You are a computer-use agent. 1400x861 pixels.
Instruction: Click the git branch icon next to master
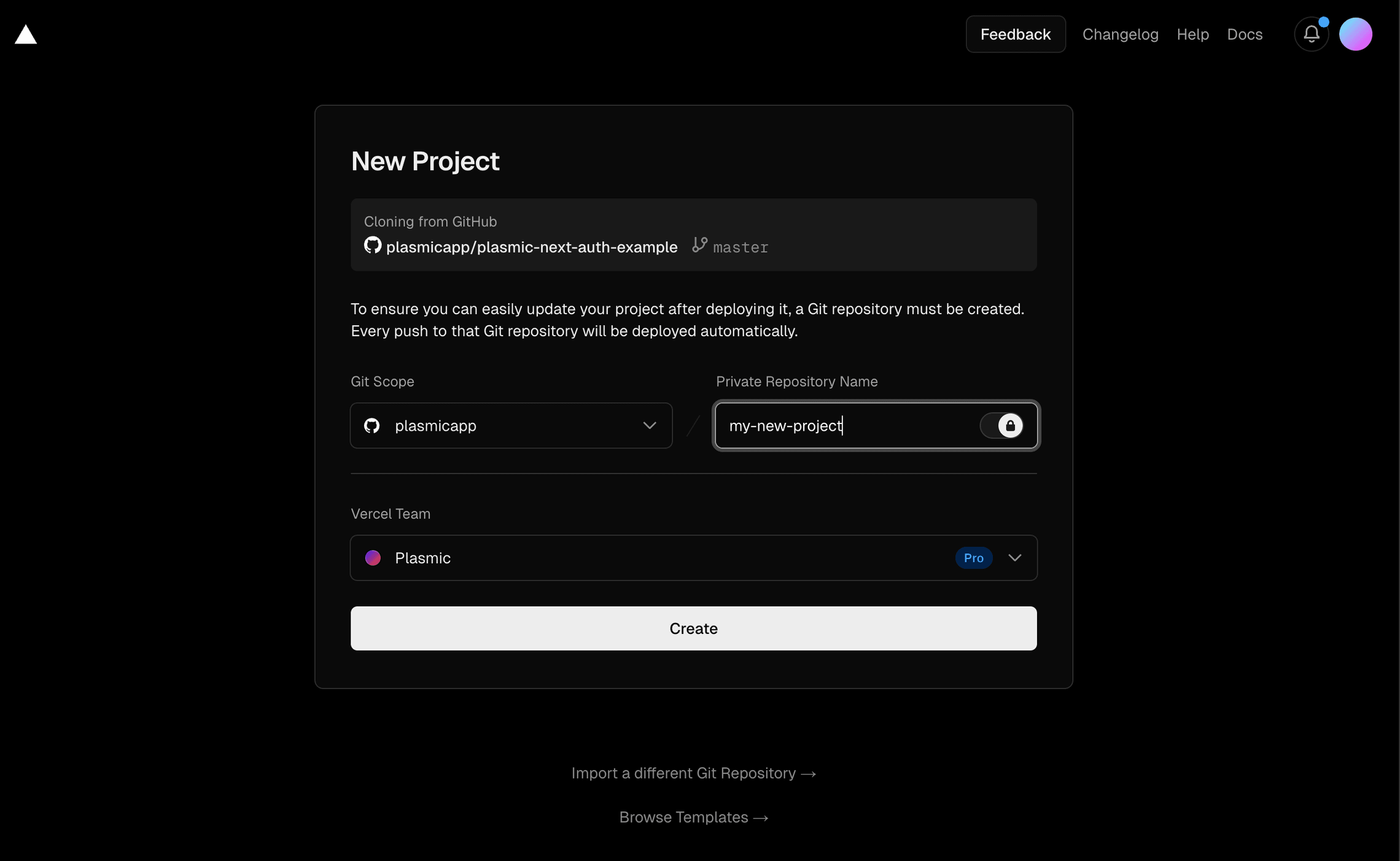[699, 246]
